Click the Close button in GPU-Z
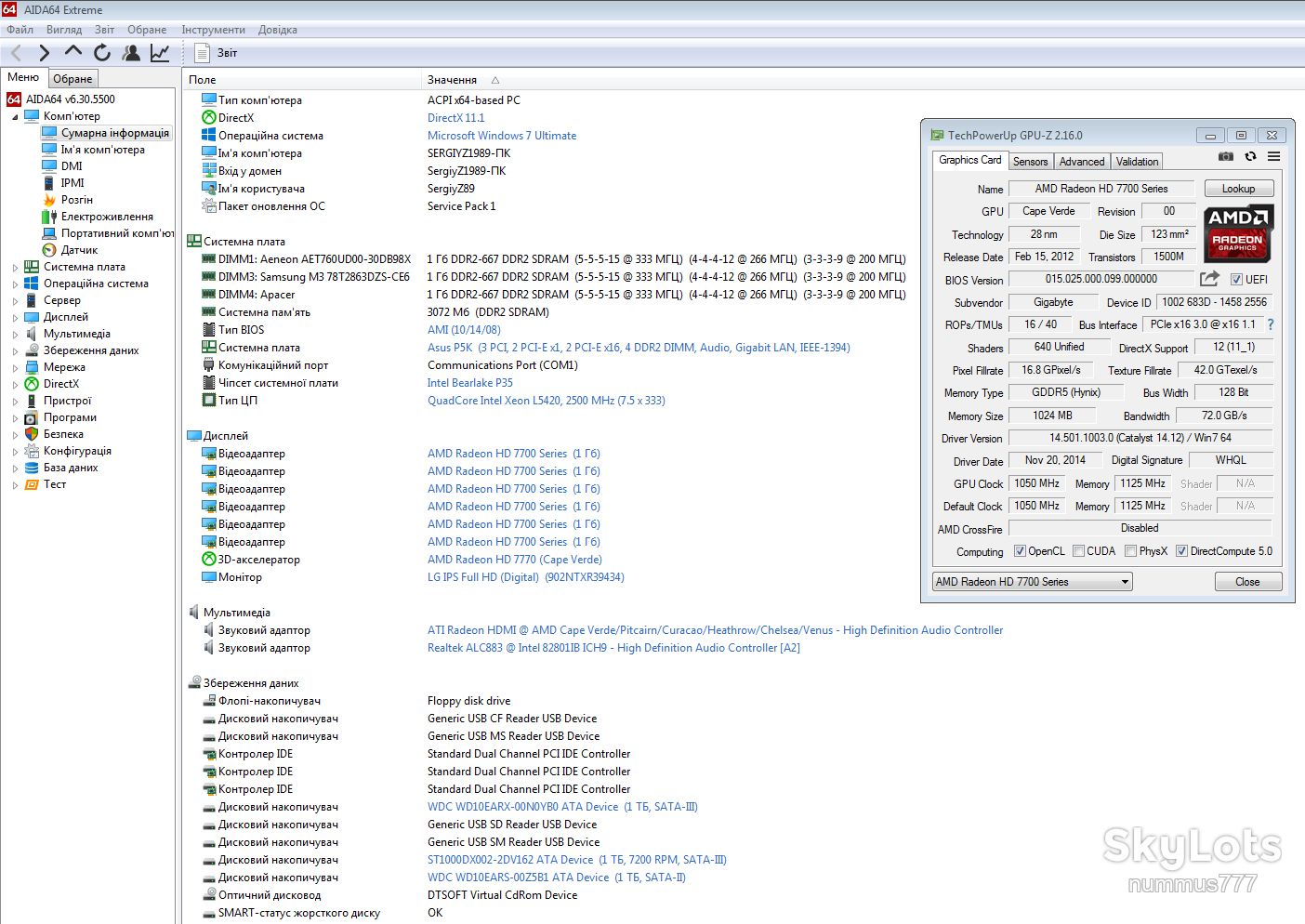 (1247, 582)
